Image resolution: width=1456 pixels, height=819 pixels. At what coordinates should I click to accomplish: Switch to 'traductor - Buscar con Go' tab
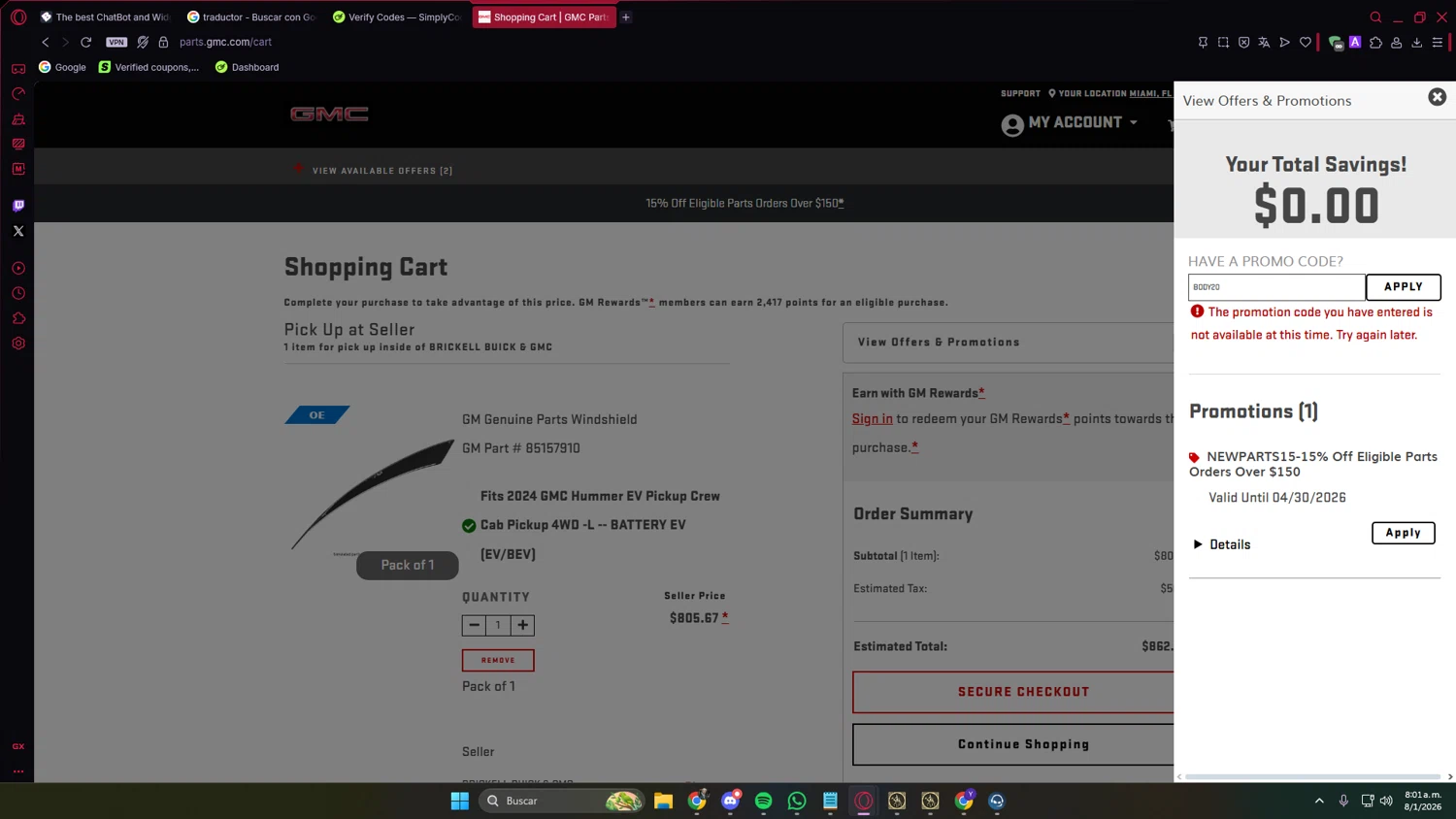point(251,17)
